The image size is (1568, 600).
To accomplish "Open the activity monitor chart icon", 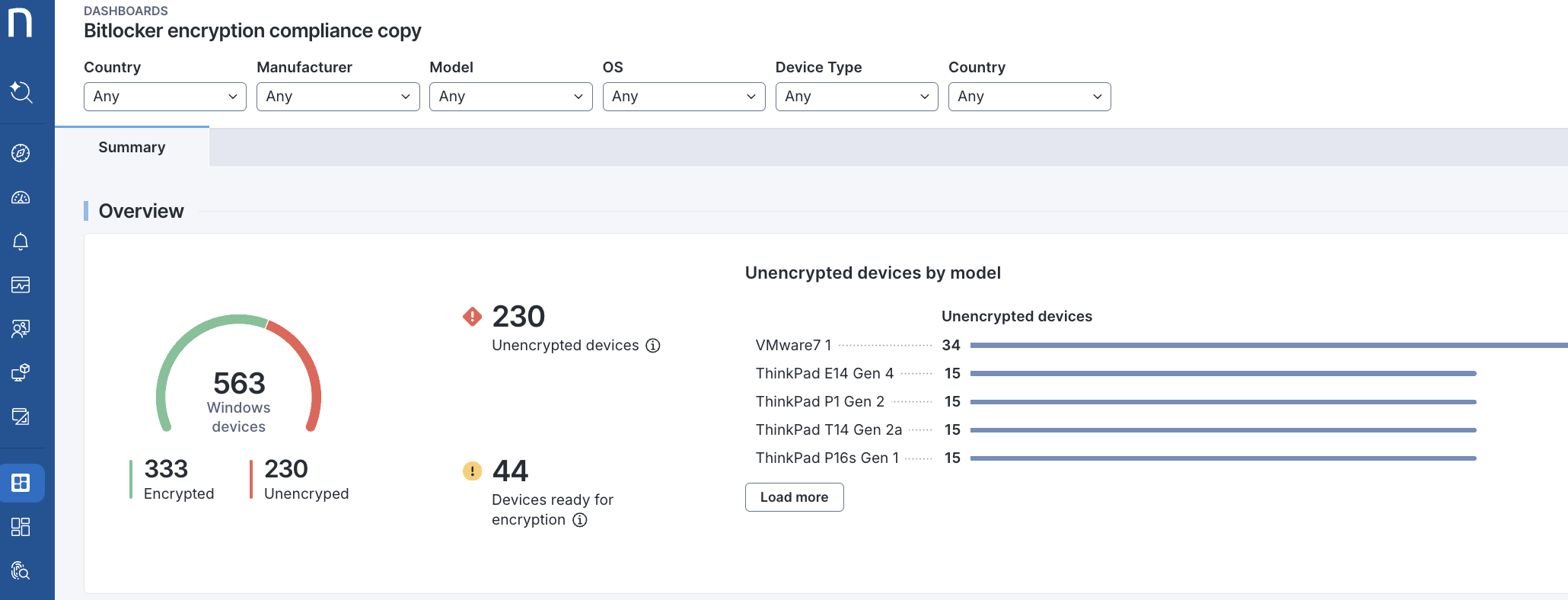I will click(21, 285).
